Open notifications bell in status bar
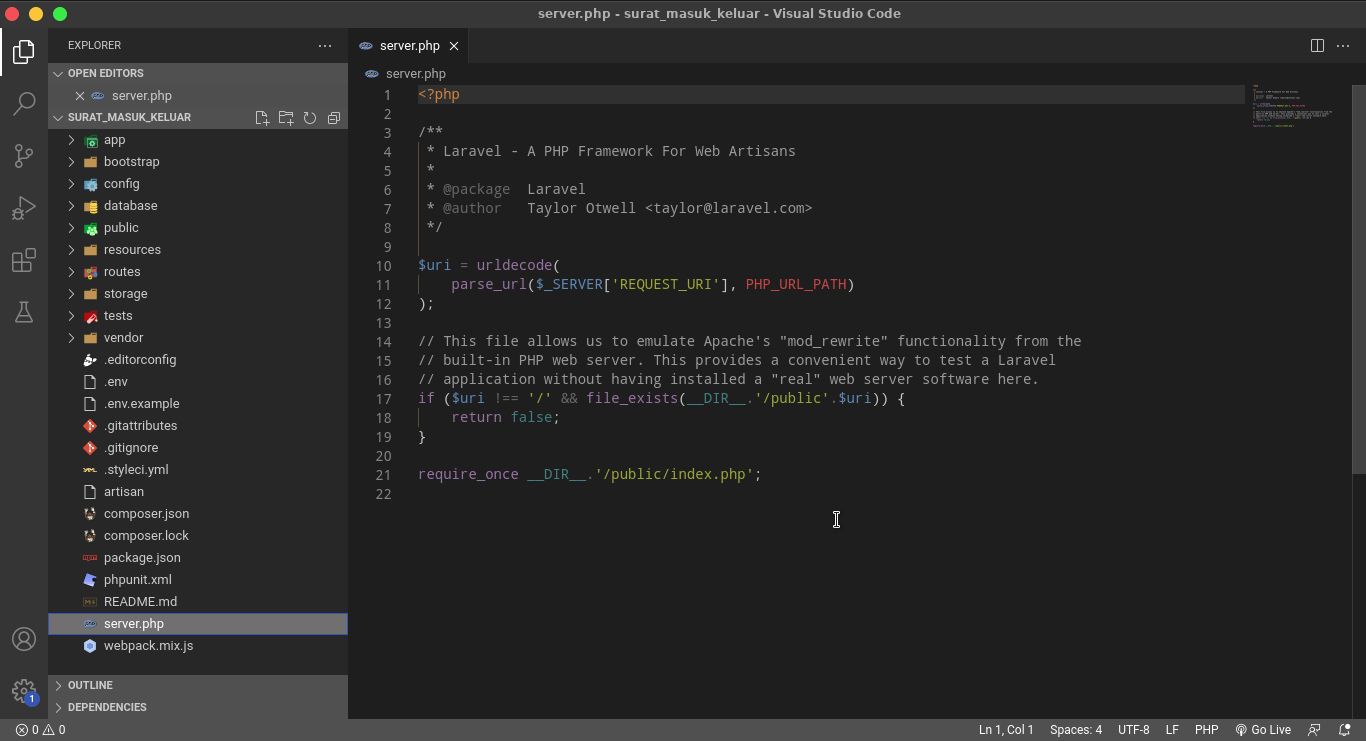Image resolution: width=1366 pixels, height=741 pixels. (x=1345, y=730)
